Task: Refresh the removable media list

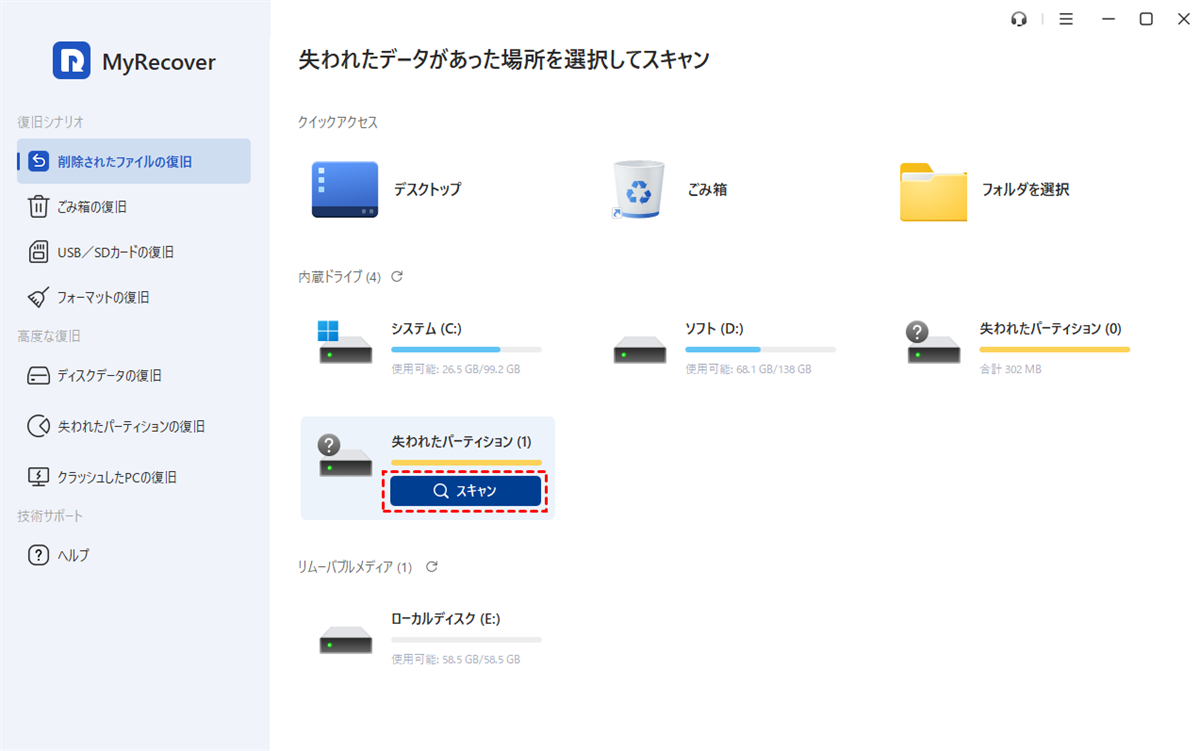Action: (x=432, y=567)
